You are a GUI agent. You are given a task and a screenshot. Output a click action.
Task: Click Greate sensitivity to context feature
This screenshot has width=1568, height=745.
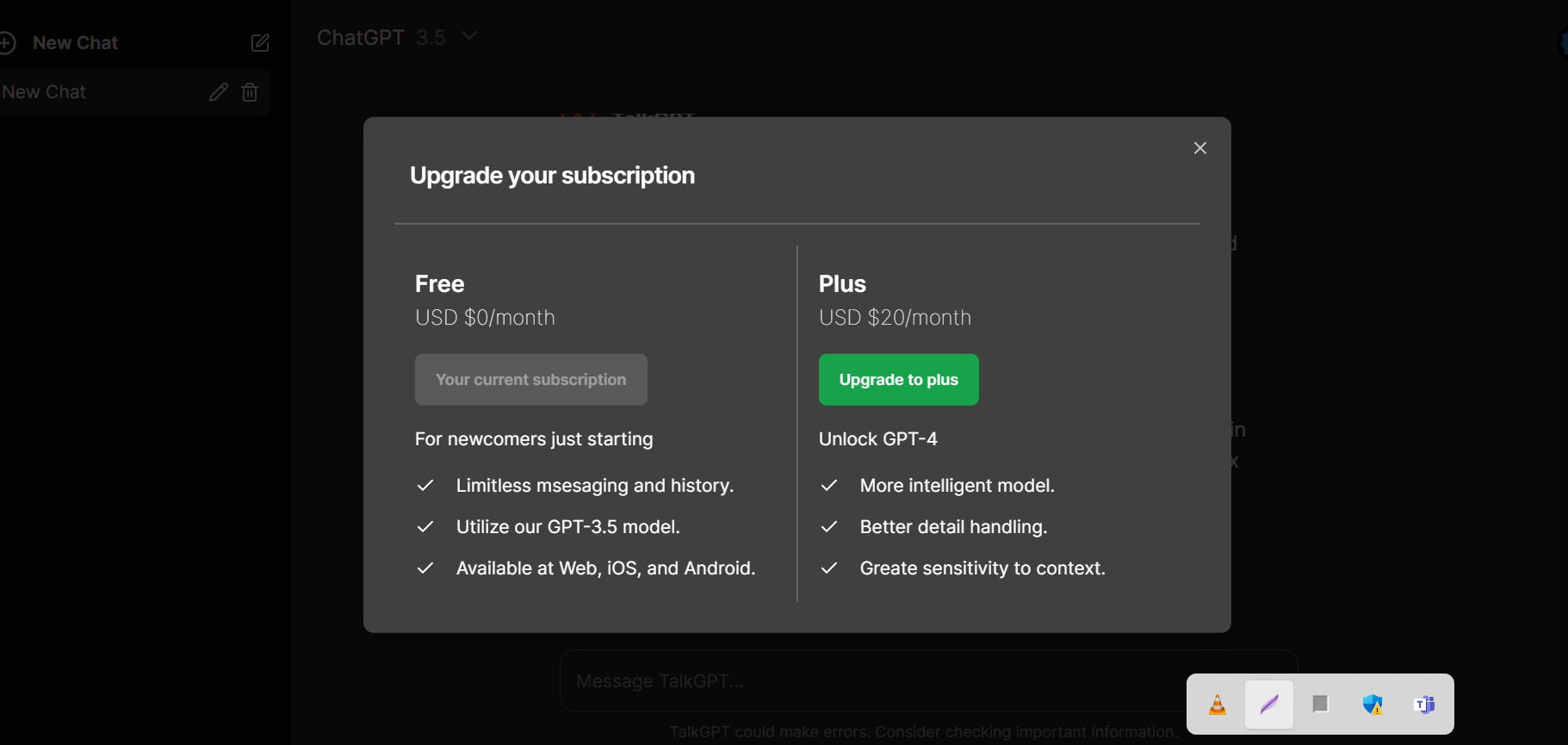pos(982,568)
